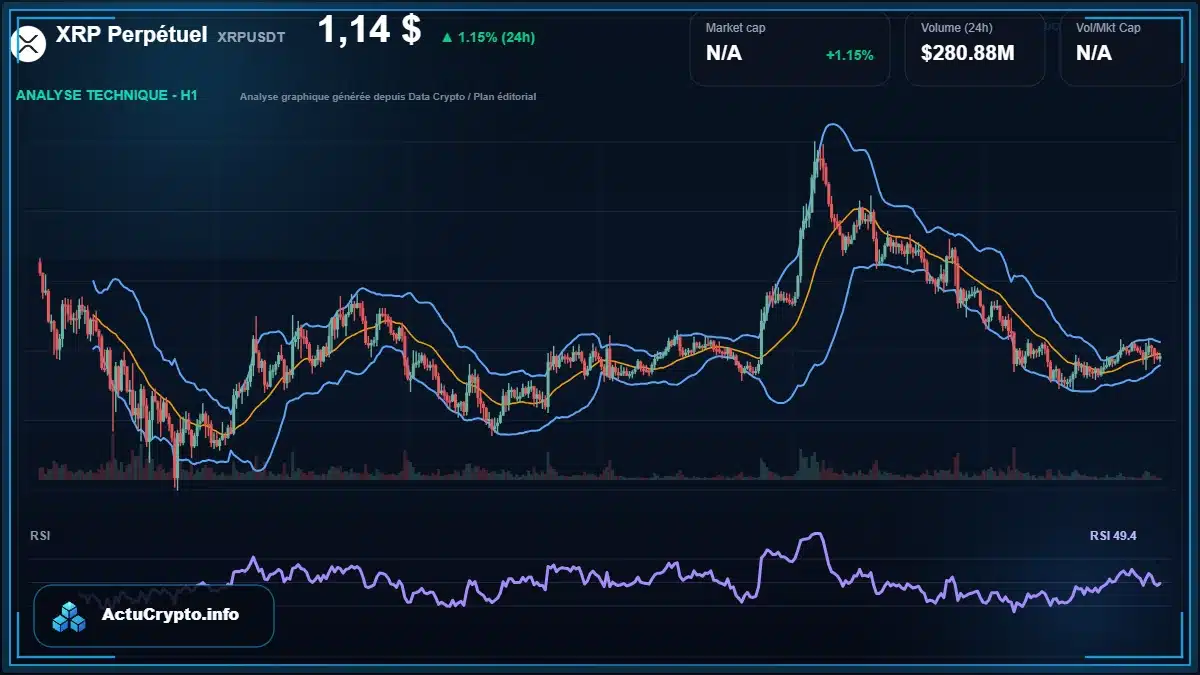This screenshot has height=675, width=1200.
Task: Click the RSI label left of indicator
Action: tap(40, 536)
